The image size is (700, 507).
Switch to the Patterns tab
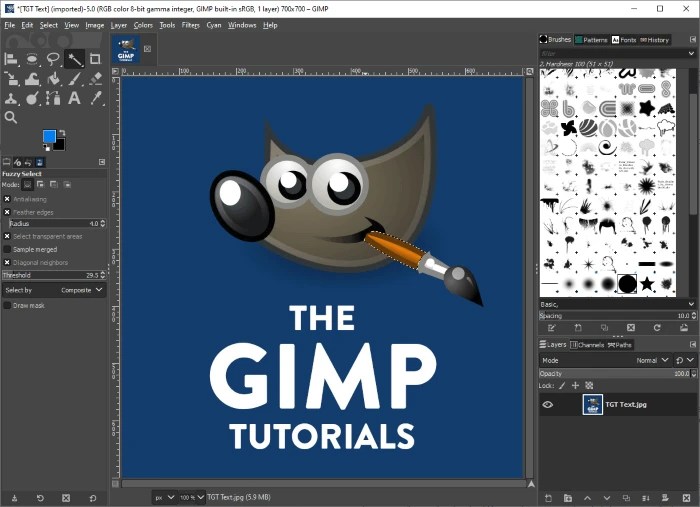[591, 40]
